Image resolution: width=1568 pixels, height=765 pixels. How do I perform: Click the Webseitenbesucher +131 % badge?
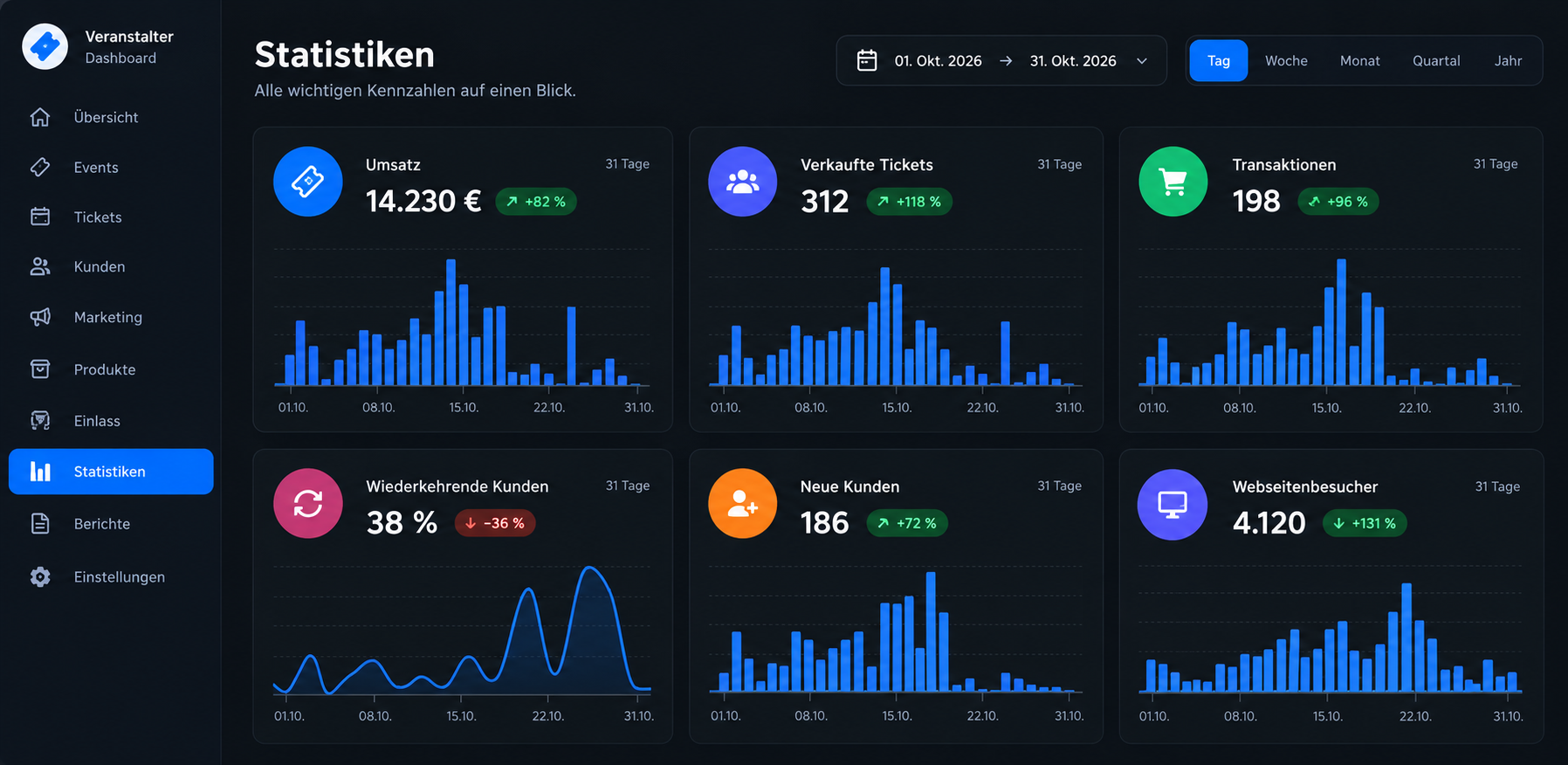[x=1365, y=523]
